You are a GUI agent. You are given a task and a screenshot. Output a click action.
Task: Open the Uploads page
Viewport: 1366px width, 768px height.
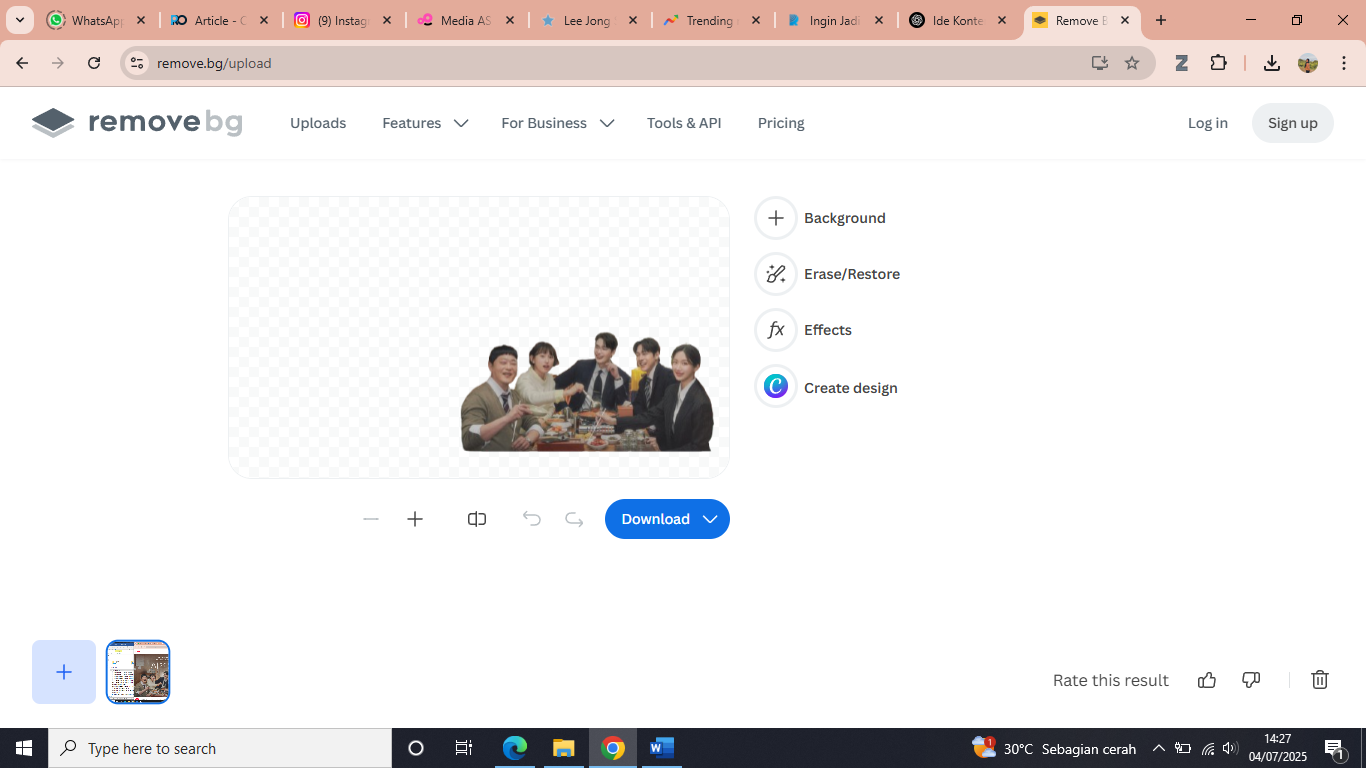tap(318, 123)
